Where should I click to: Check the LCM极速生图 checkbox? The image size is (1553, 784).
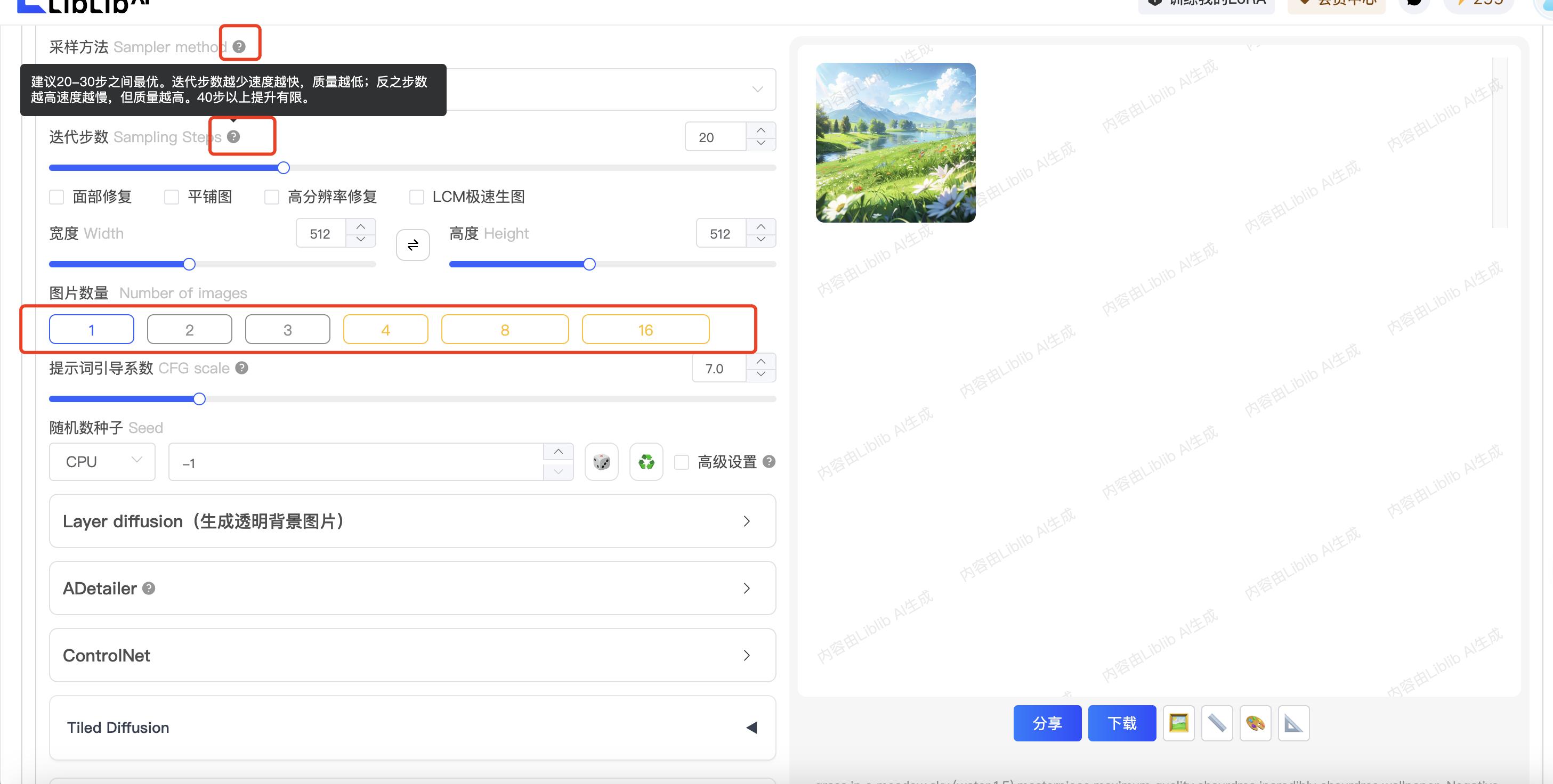(x=416, y=197)
